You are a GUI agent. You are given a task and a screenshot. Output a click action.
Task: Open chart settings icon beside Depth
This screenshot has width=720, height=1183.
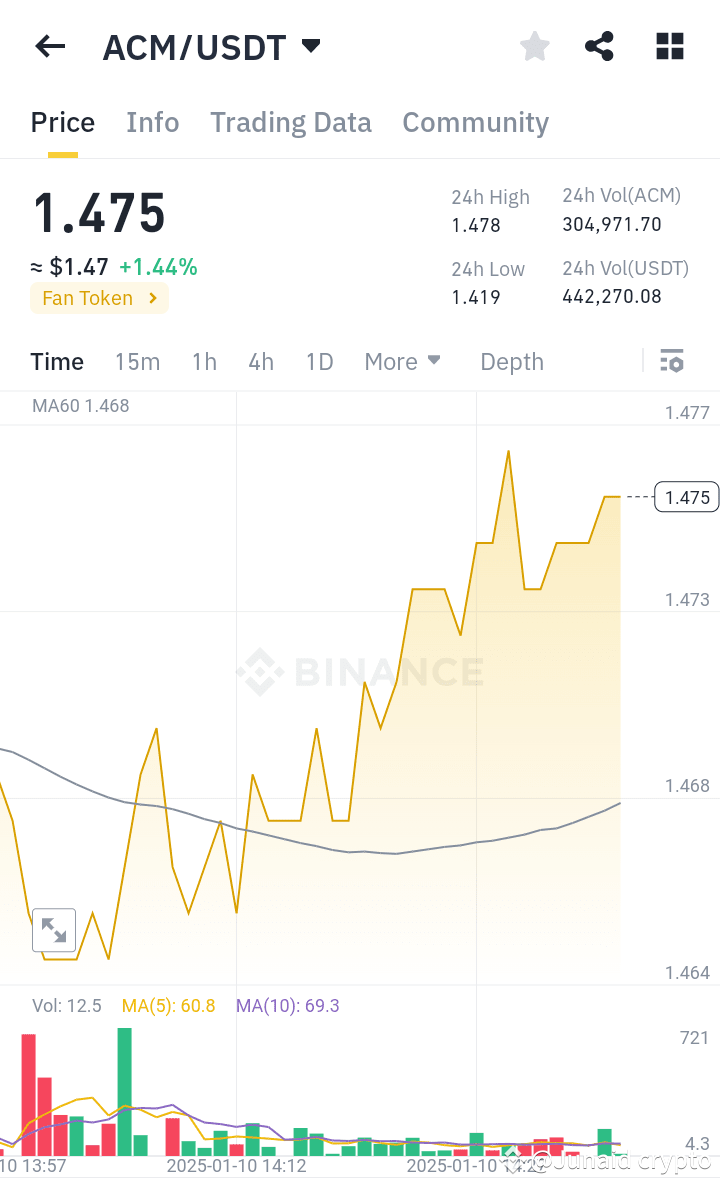[672, 361]
